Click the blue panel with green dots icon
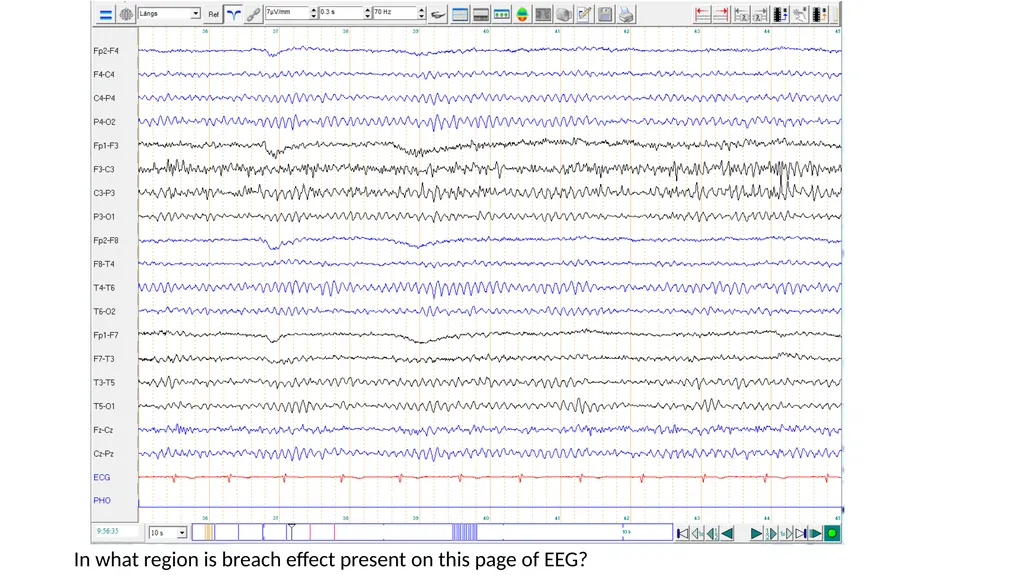The width and height of the screenshot is (1024, 575). (x=502, y=14)
